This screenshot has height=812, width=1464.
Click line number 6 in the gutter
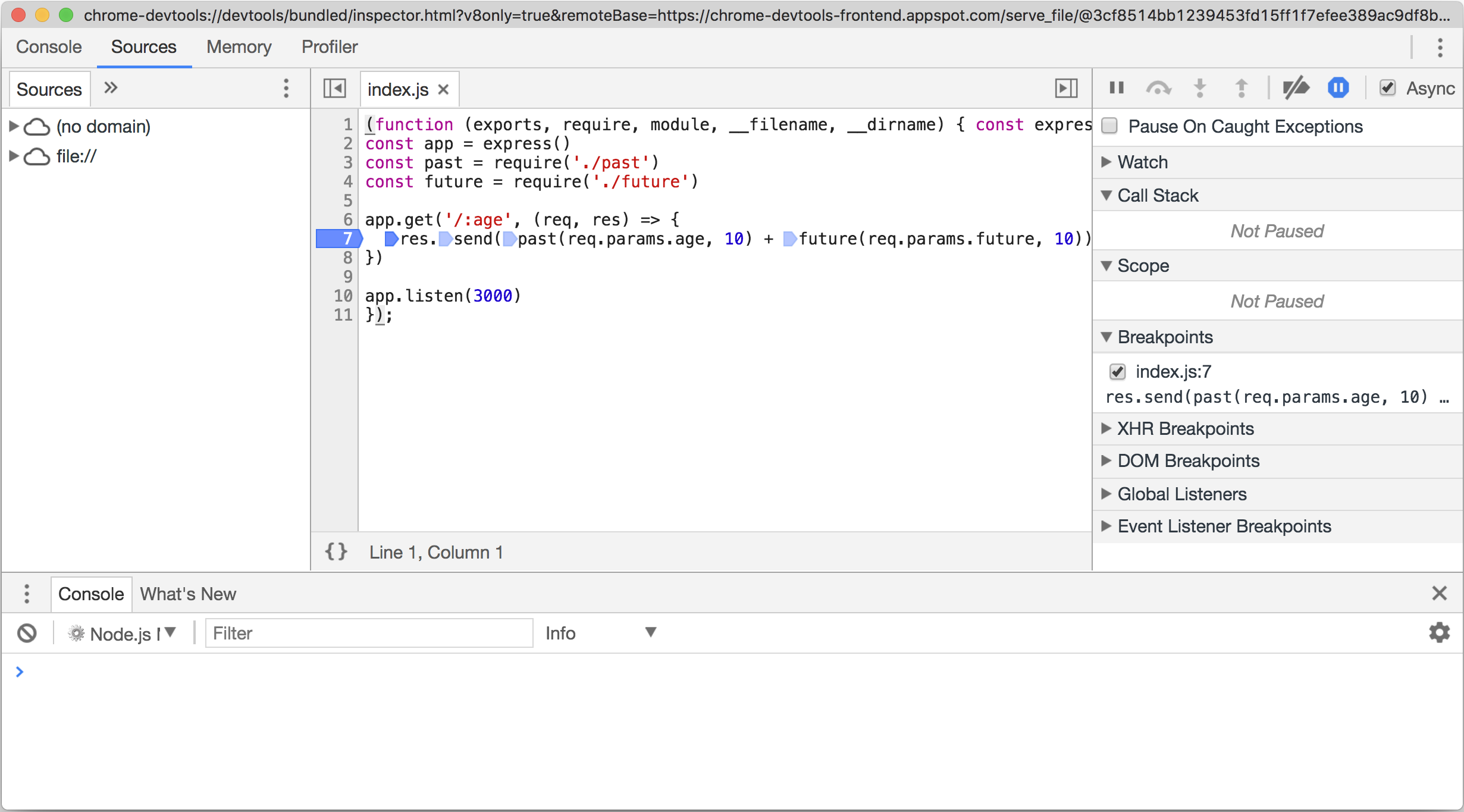[x=348, y=220]
